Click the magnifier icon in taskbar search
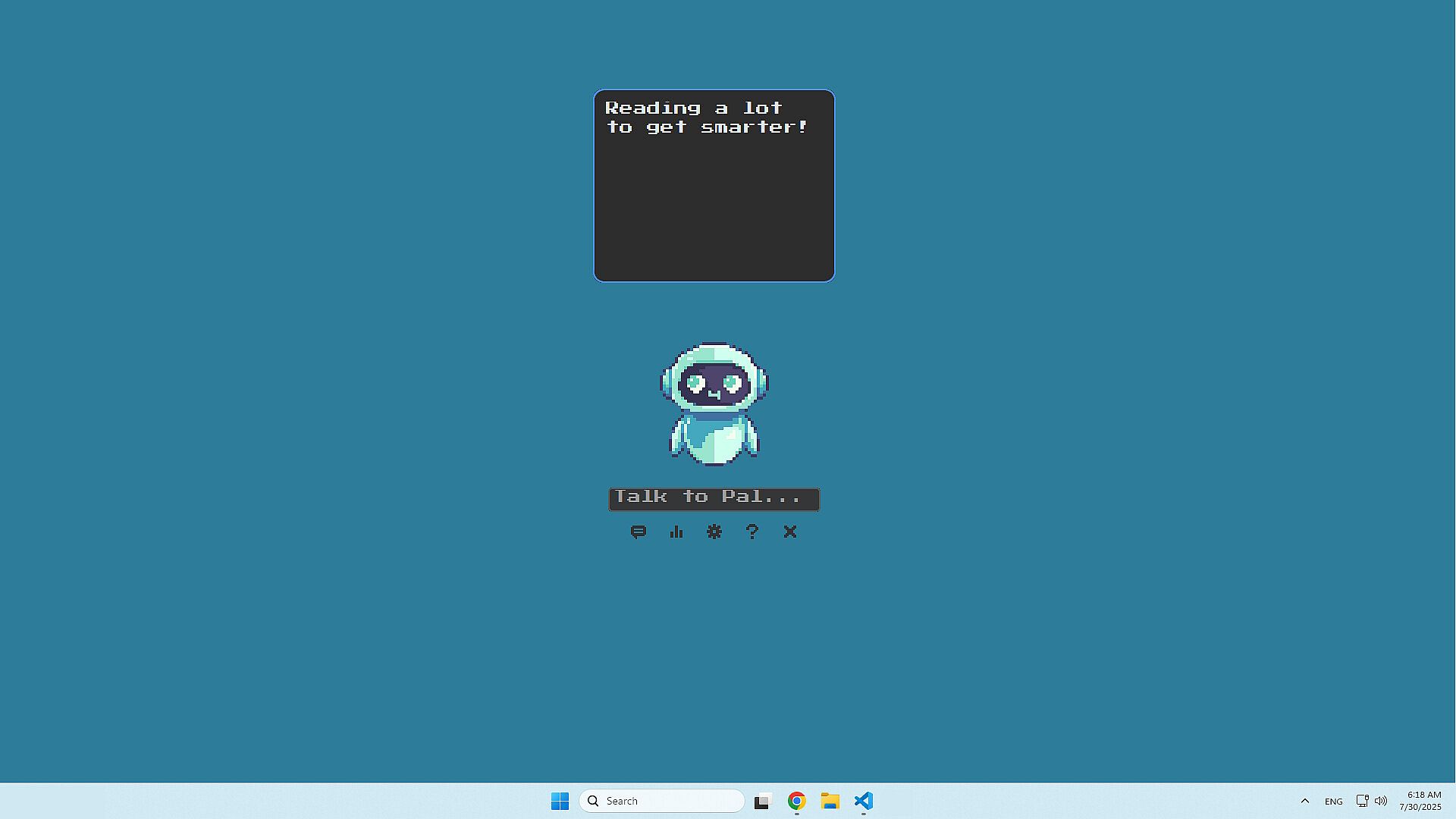1456x819 pixels. coord(593,801)
